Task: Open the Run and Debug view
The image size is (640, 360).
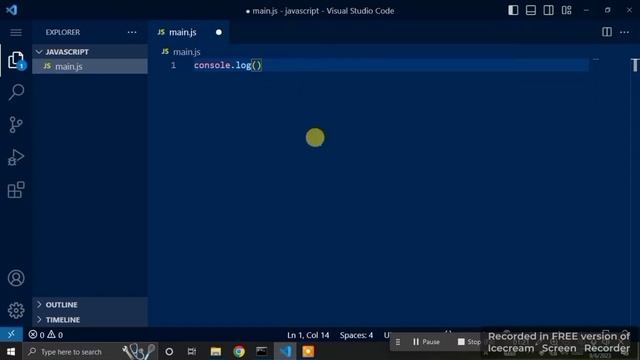Action: tap(16, 157)
